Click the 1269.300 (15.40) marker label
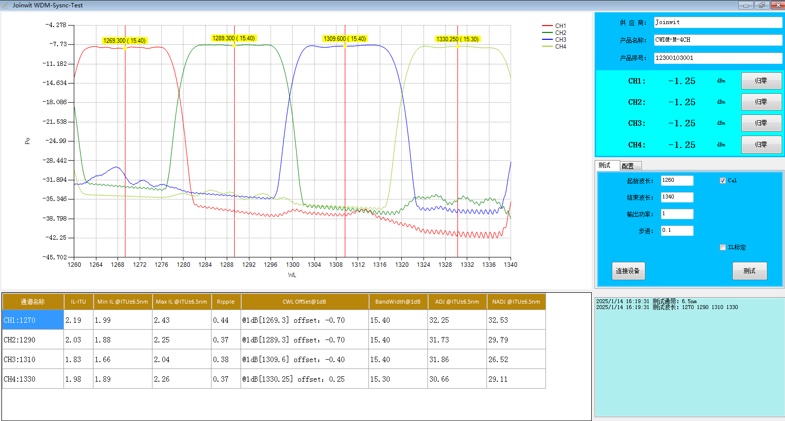785x421 pixels. coord(124,41)
